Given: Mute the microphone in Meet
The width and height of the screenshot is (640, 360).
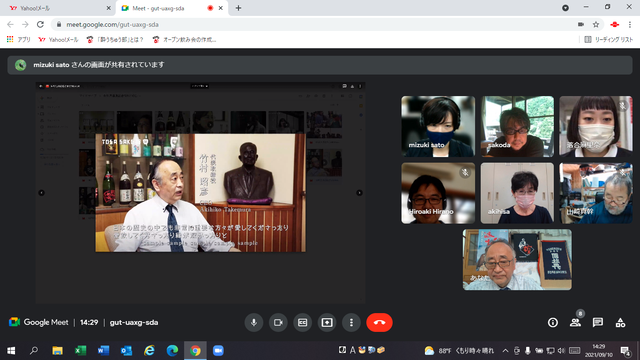Looking at the screenshot, I should pyautogui.click(x=253, y=322).
